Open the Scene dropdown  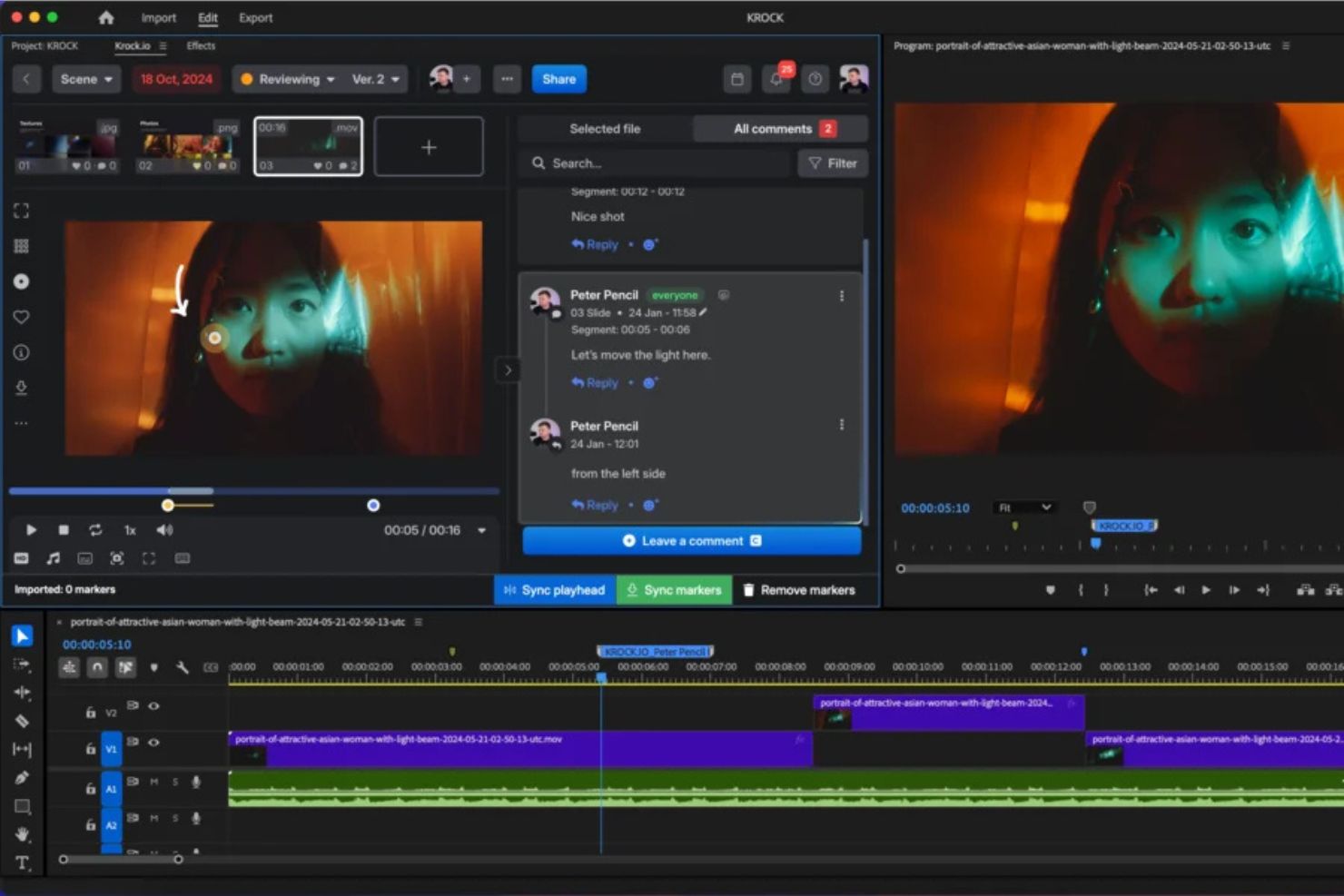pyautogui.click(x=86, y=79)
